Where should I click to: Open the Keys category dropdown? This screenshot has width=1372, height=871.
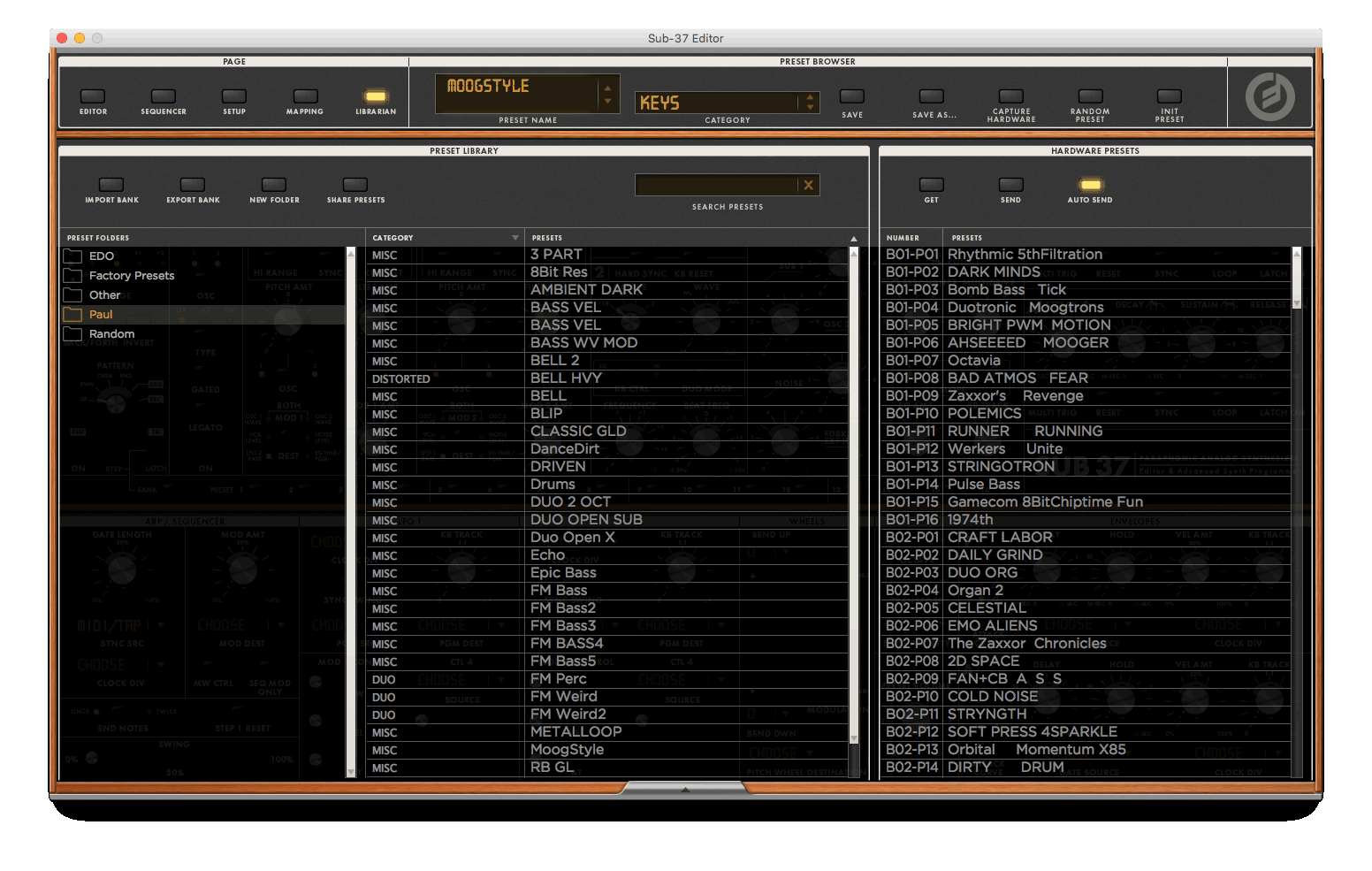(810, 103)
